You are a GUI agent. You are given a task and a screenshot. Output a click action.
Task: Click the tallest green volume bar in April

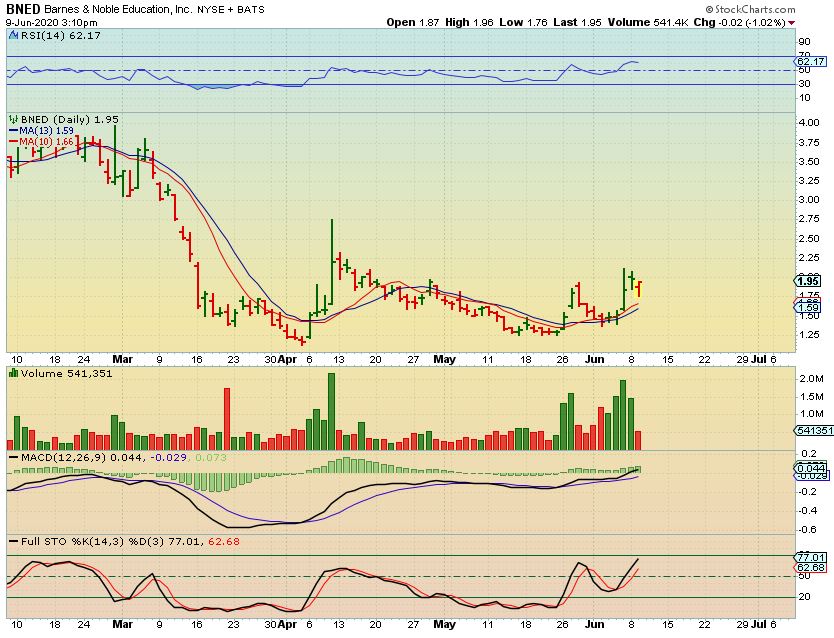(331, 412)
